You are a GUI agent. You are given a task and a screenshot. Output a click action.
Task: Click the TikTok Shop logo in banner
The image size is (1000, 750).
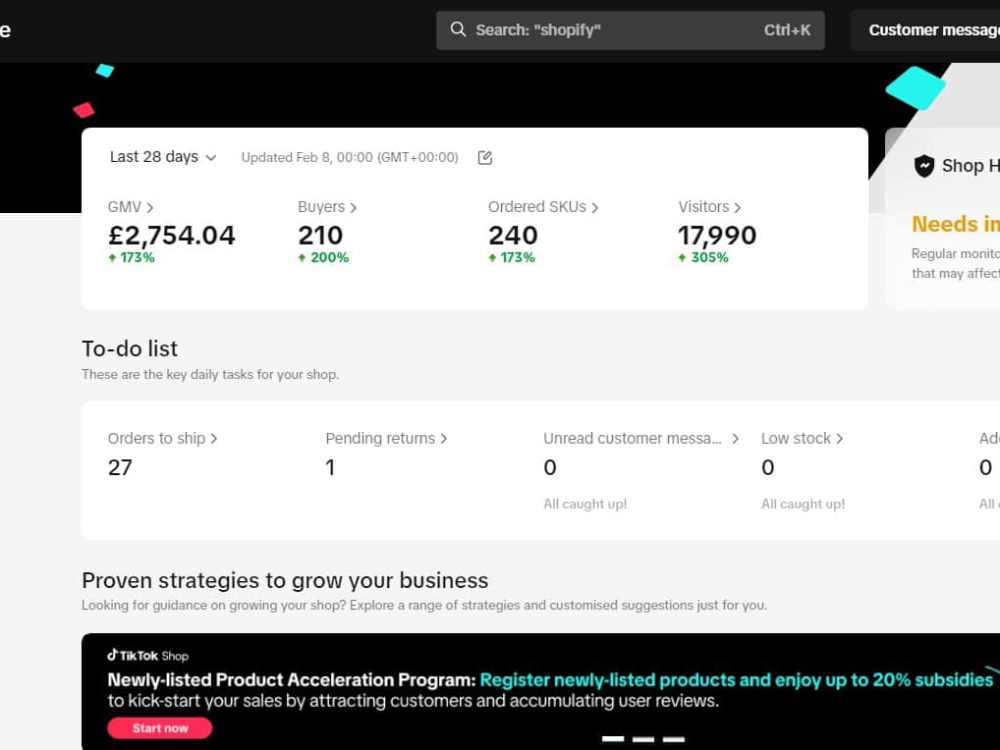[148, 656]
